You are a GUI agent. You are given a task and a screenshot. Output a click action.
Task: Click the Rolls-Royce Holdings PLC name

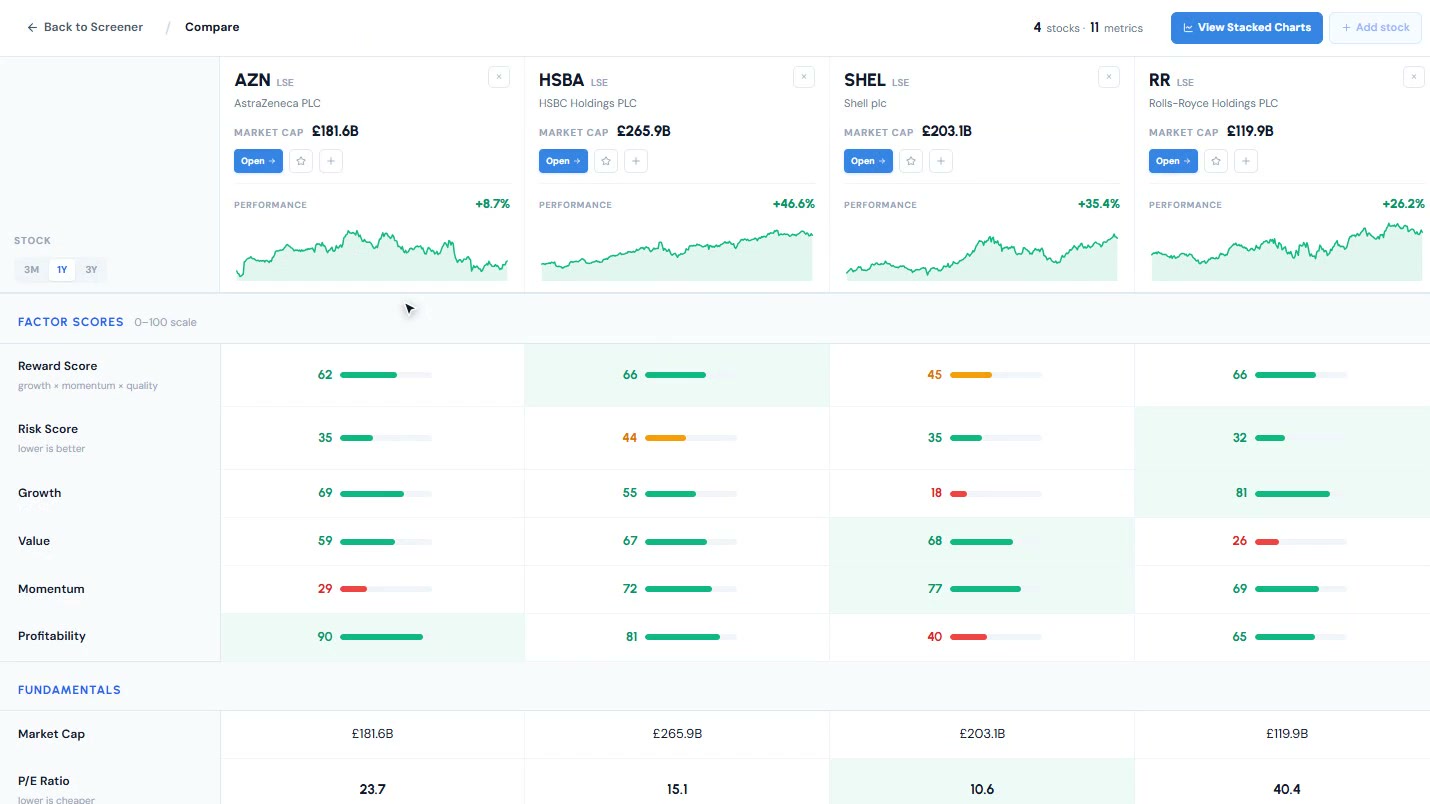[x=1213, y=103]
